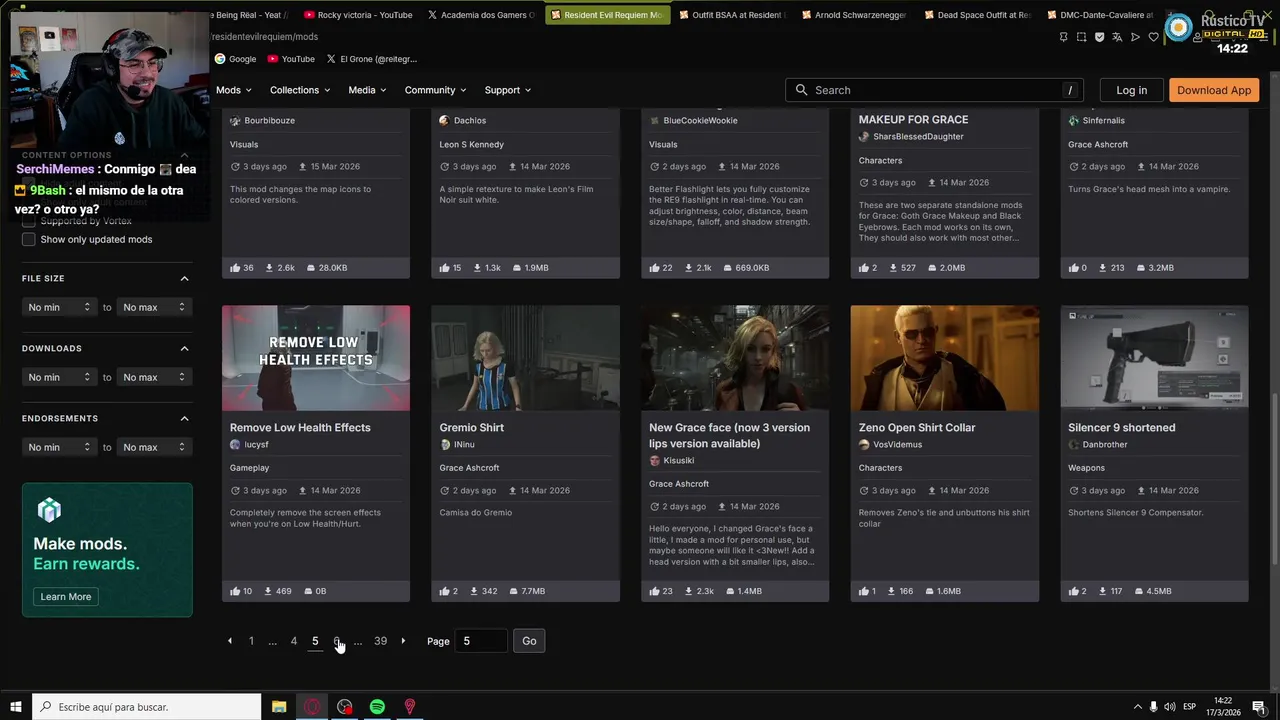The image size is (1280, 720).
Task: Click the pin icon in browser toolbar
Action: pos(1063,37)
